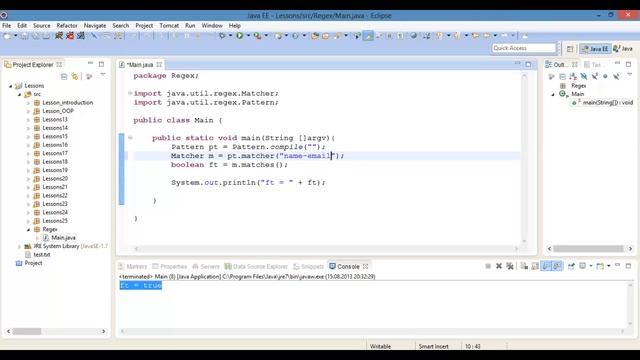Open the Navigate menu
The width and height of the screenshot is (640, 360).
point(95,25)
